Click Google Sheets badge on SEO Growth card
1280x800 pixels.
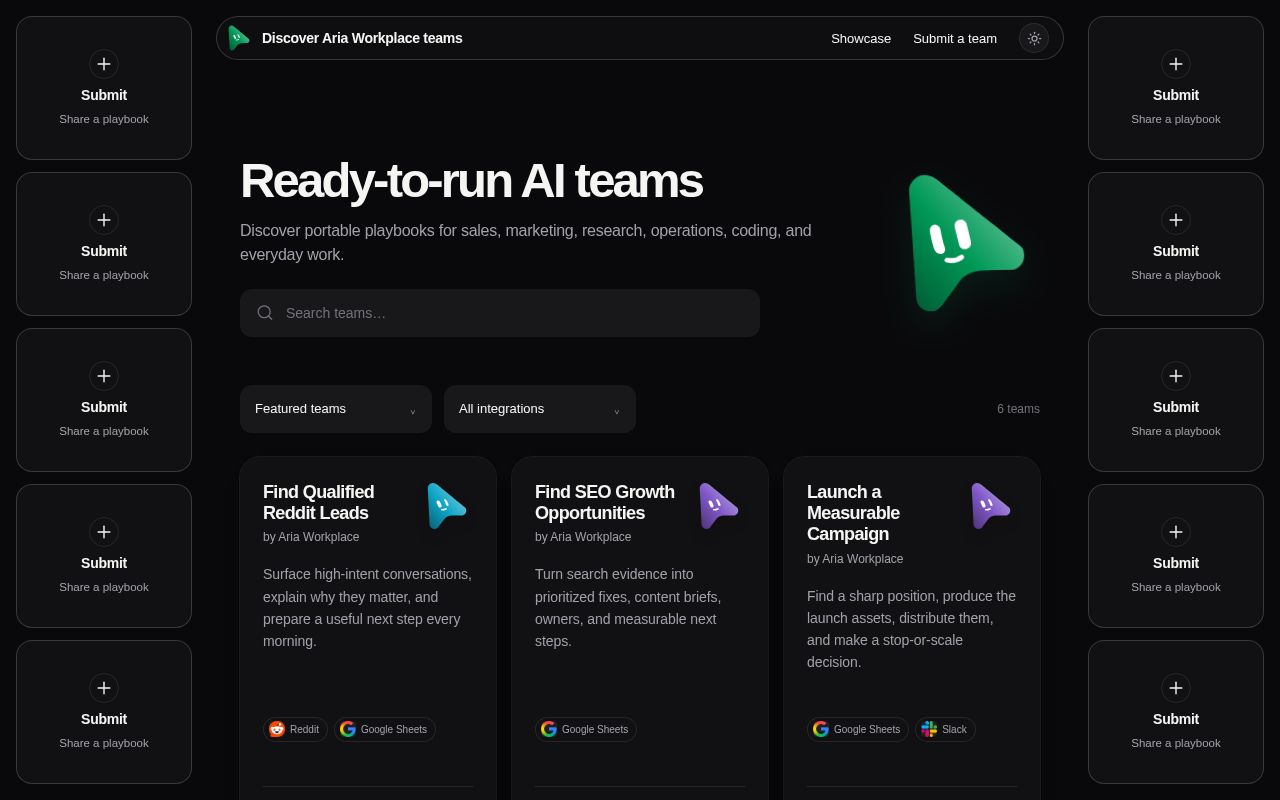point(586,729)
